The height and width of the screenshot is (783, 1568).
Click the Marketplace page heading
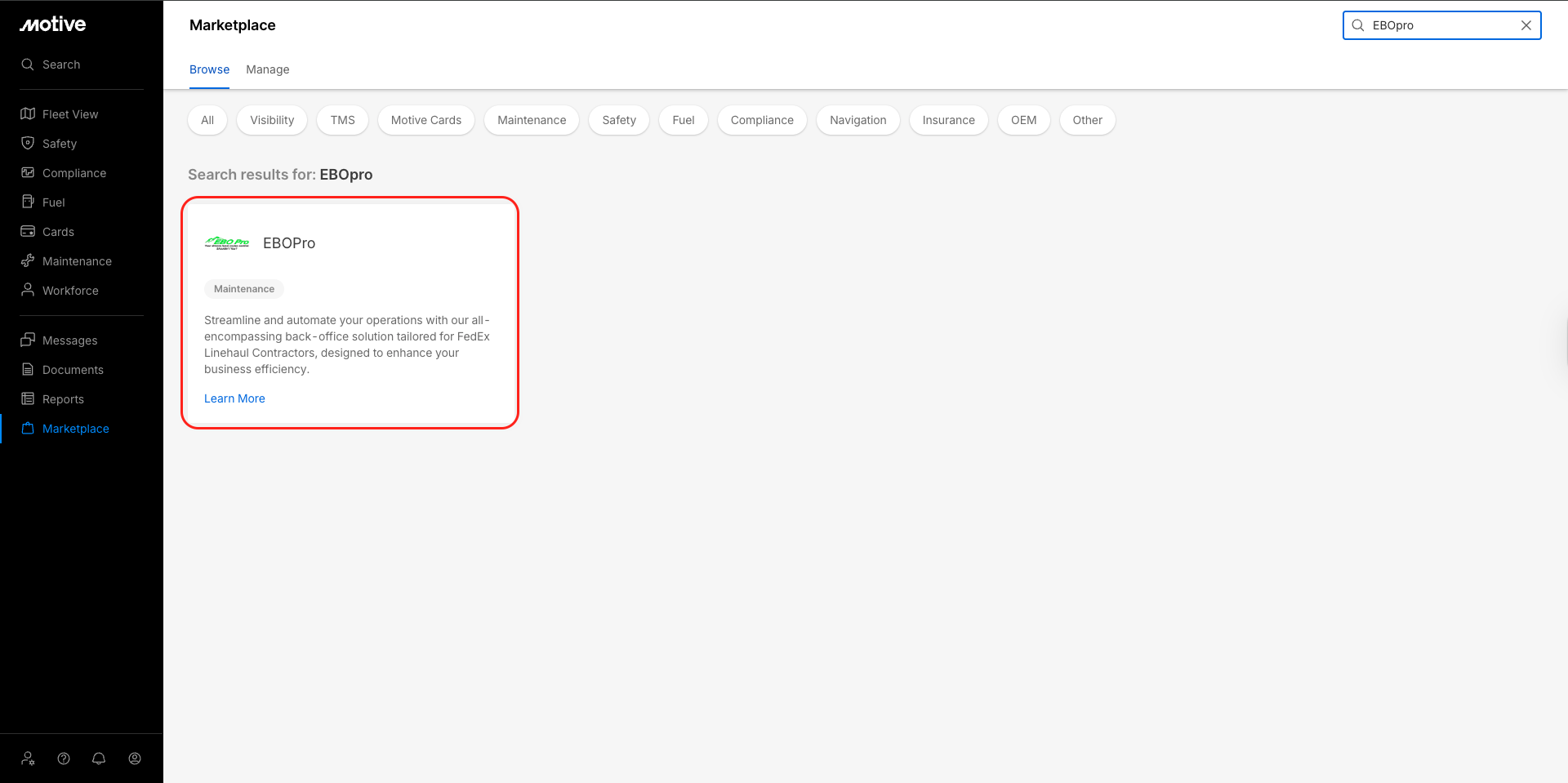pyautogui.click(x=233, y=25)
